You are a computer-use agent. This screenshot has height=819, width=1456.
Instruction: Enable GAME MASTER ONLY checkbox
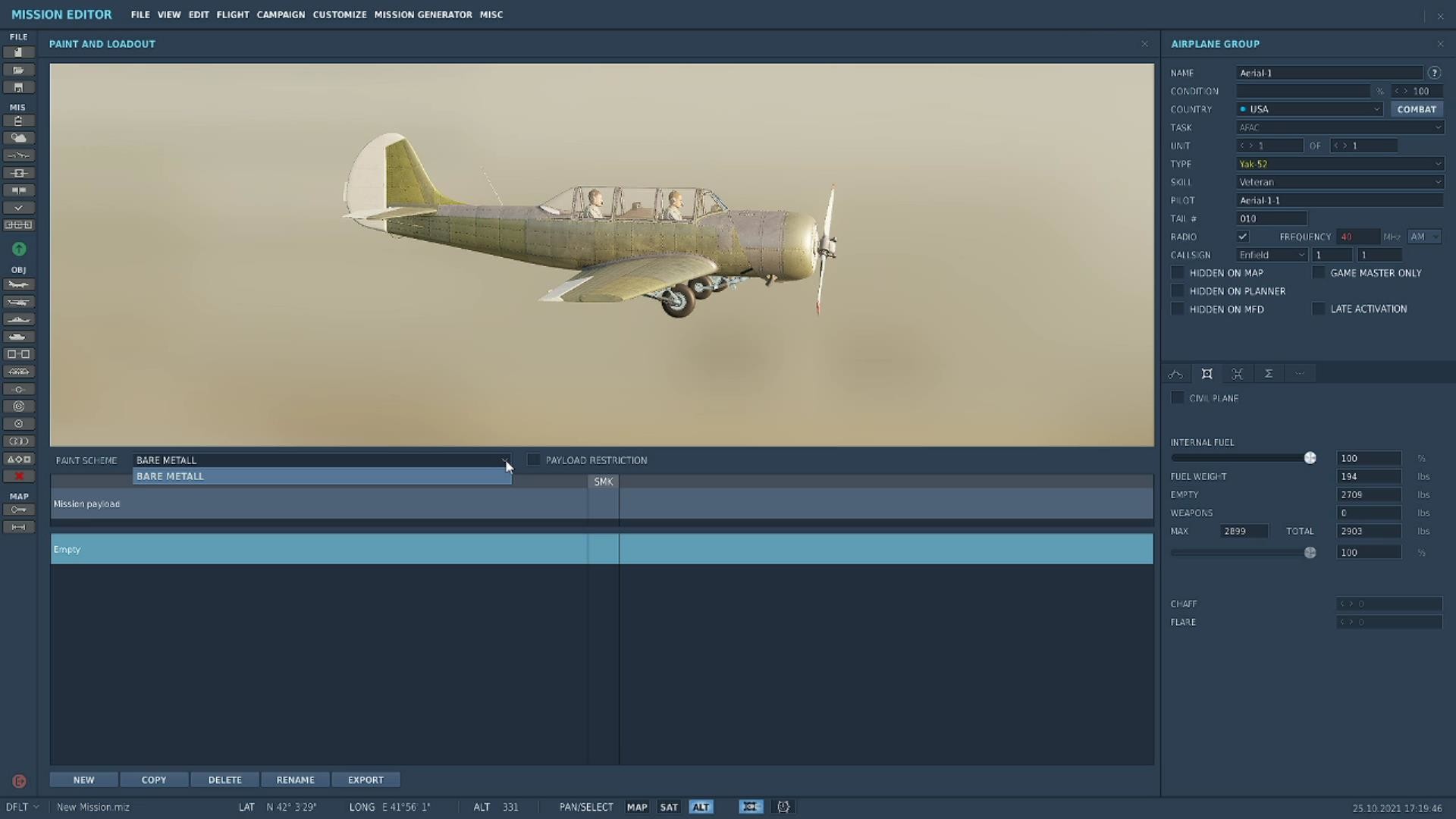tap(1319, 273)
